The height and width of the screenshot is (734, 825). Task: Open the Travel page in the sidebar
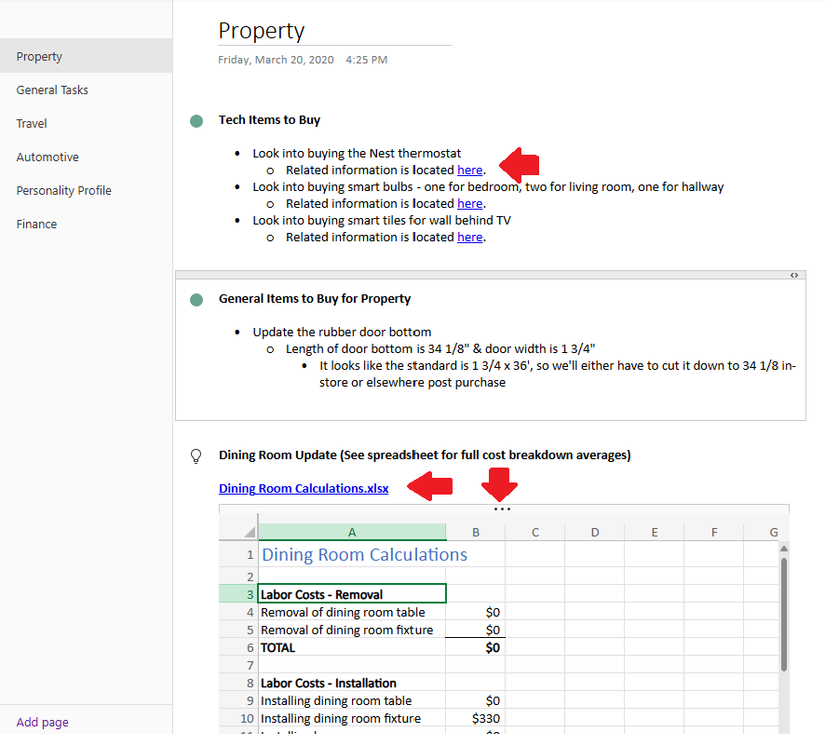click(x=31, y=123)
